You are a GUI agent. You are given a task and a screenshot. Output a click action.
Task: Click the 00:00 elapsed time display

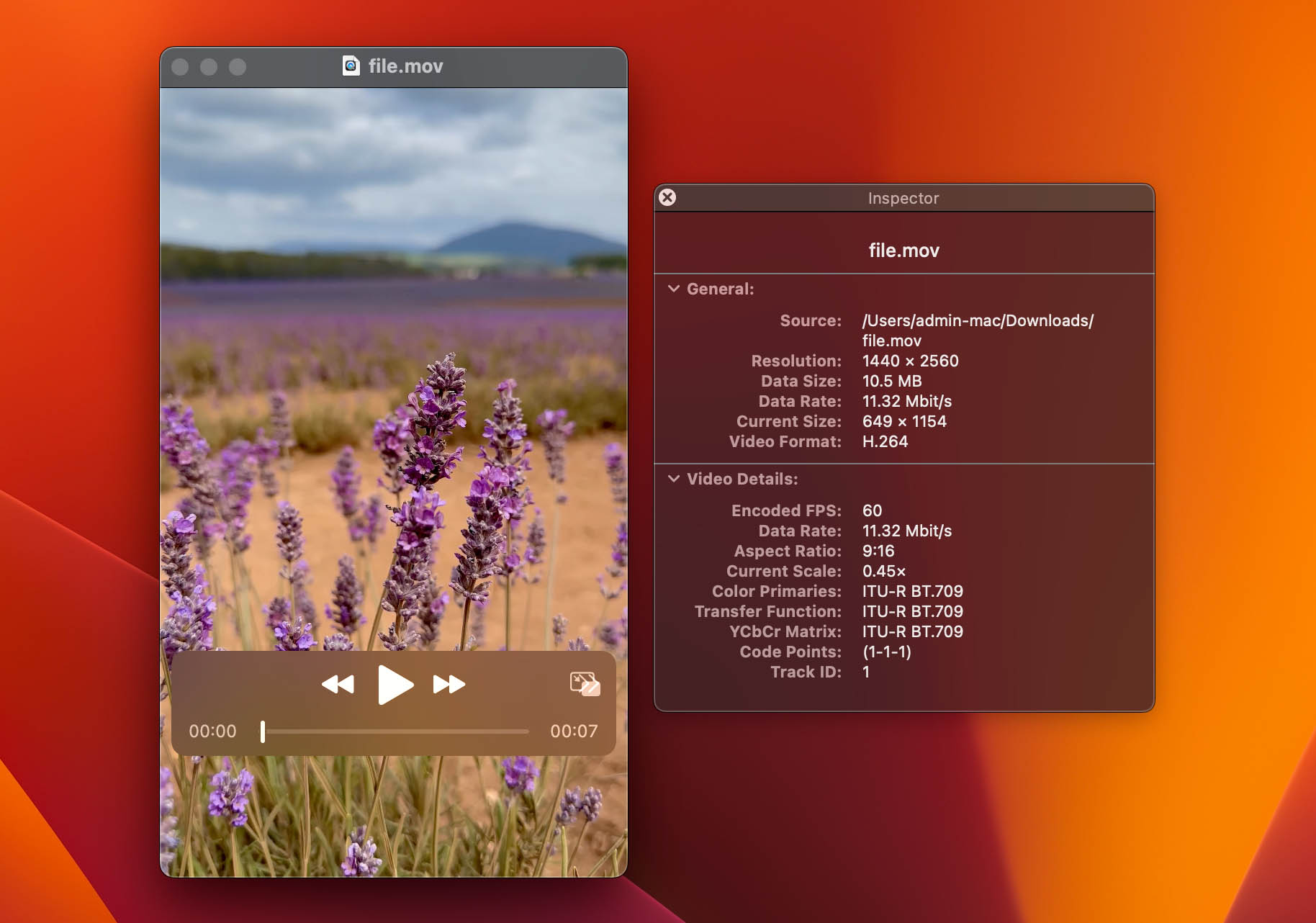(x=212, y=731)
